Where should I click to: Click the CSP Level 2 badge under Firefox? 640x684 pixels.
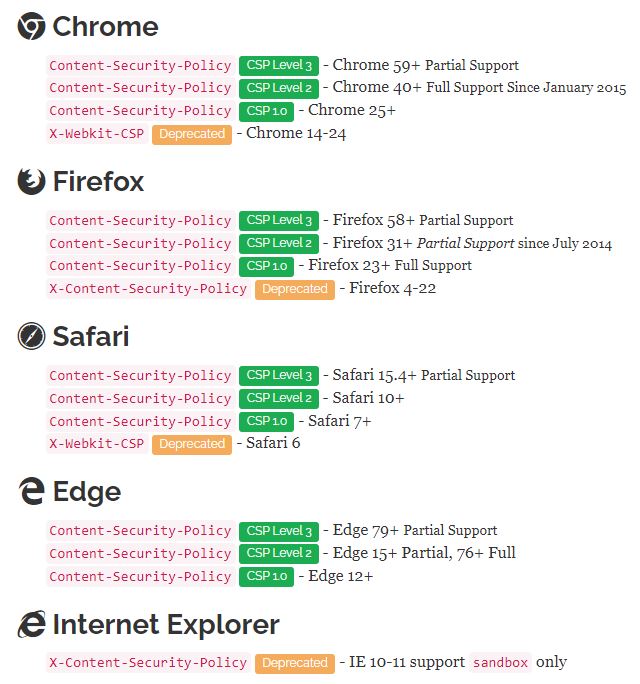tap(279, 243)
